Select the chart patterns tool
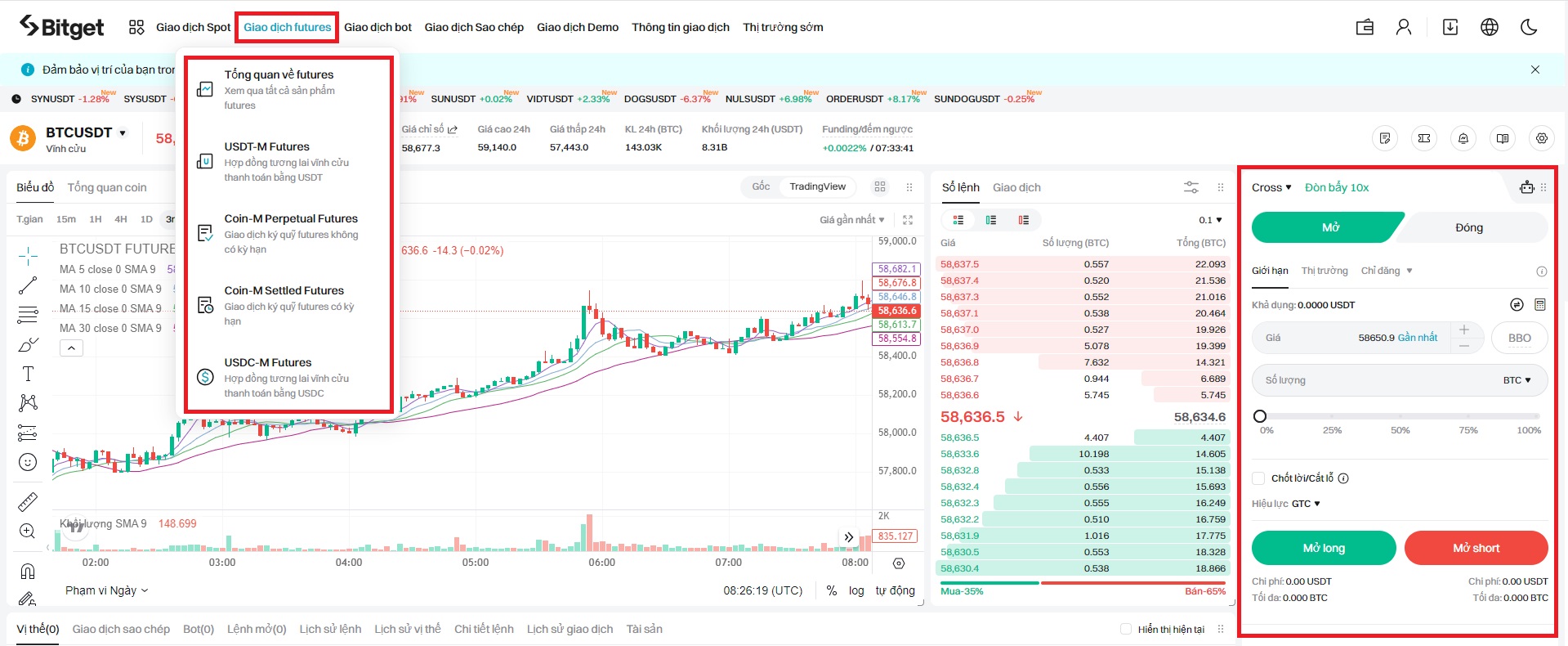The image size is (1568, 646). (x=28, y=402)
